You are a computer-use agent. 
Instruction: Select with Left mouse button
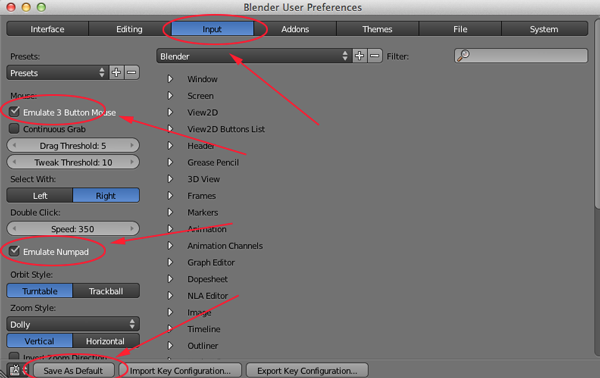coord(40,196)
